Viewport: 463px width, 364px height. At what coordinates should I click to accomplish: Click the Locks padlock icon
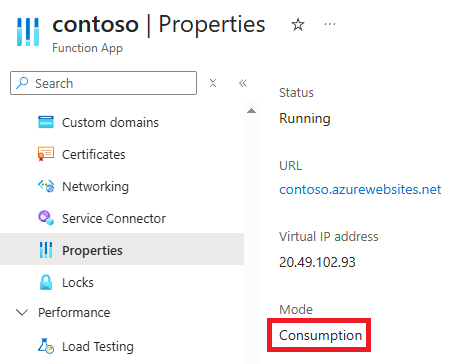46,282
